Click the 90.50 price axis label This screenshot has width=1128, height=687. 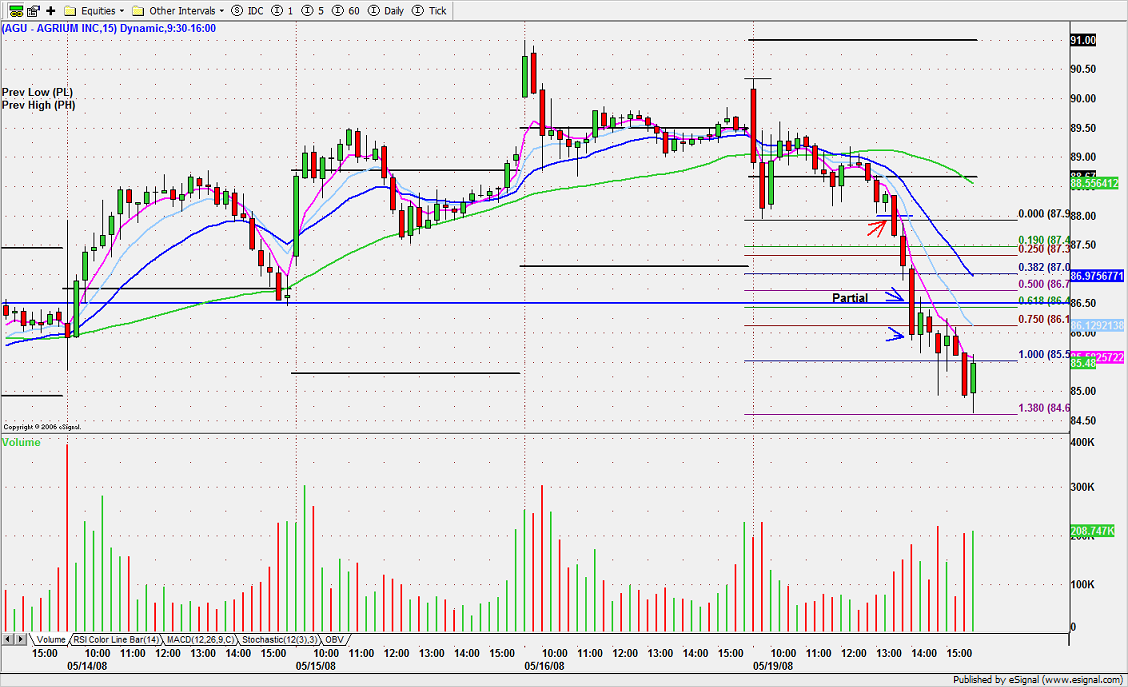pyautogui.click(x=1083, y=69)
